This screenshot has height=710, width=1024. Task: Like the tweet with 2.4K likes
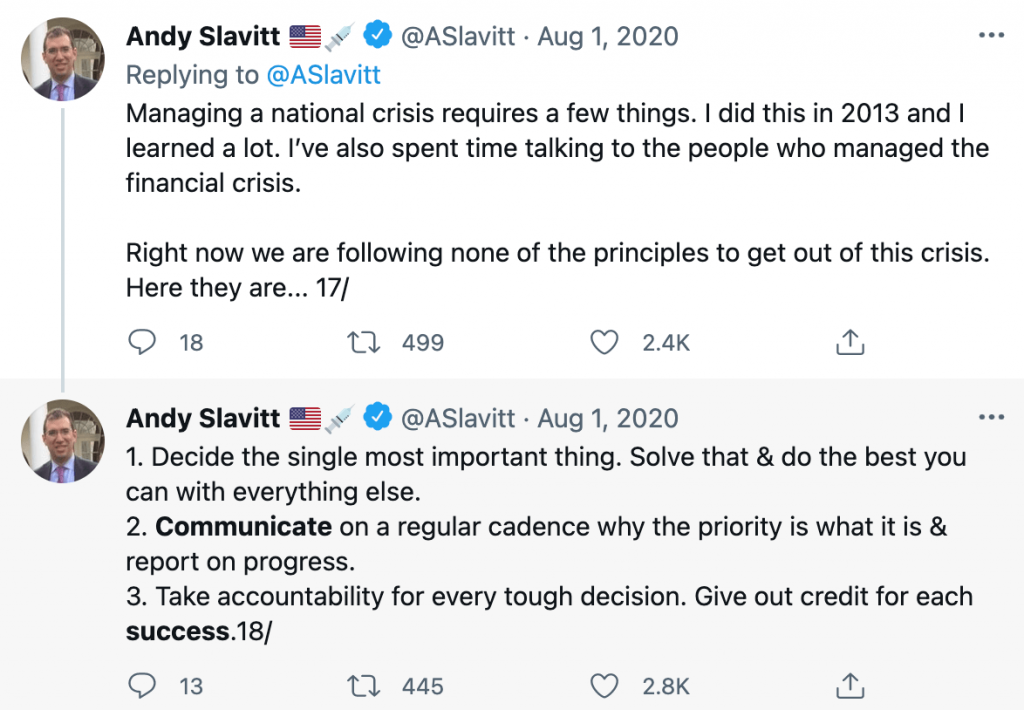pos(604,342)
